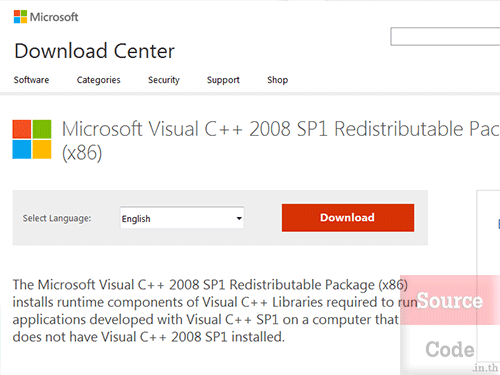Click the Visual C++ 2008 SP1 Redistributable title

click(x=281, y=141)
